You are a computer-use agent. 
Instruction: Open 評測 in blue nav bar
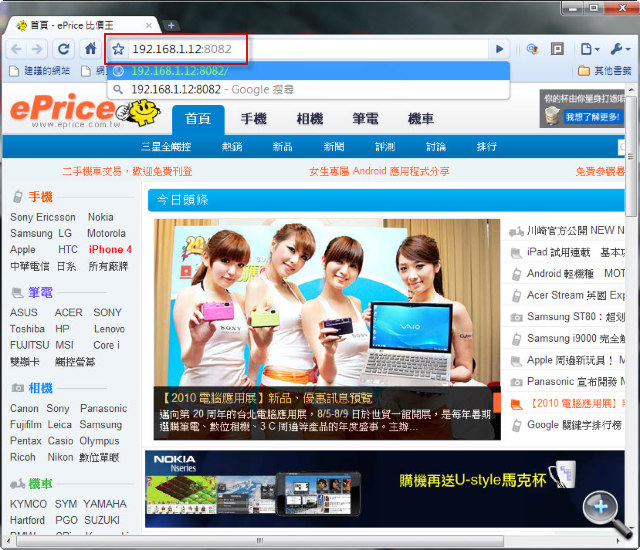(385, 147)
